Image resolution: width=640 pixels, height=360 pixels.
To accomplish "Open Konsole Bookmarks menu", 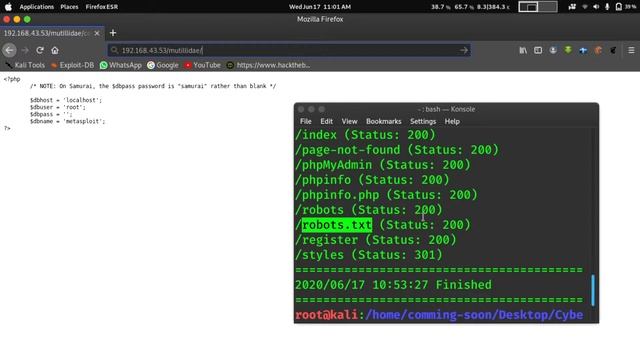I will point(384,121).
